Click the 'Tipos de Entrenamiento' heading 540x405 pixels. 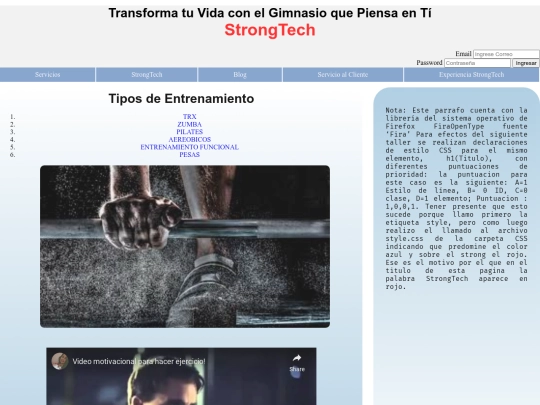tap(181, 98)
